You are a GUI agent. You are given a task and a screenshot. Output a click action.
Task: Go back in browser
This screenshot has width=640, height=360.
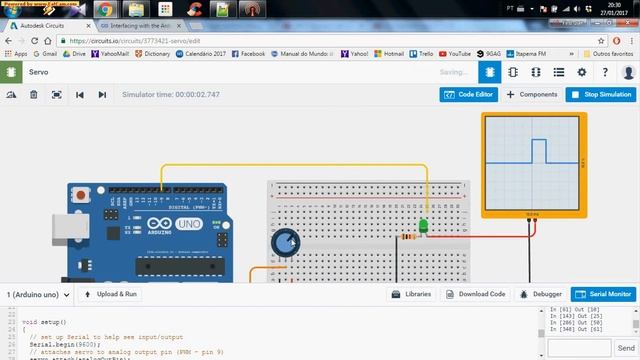click(9, 41)
